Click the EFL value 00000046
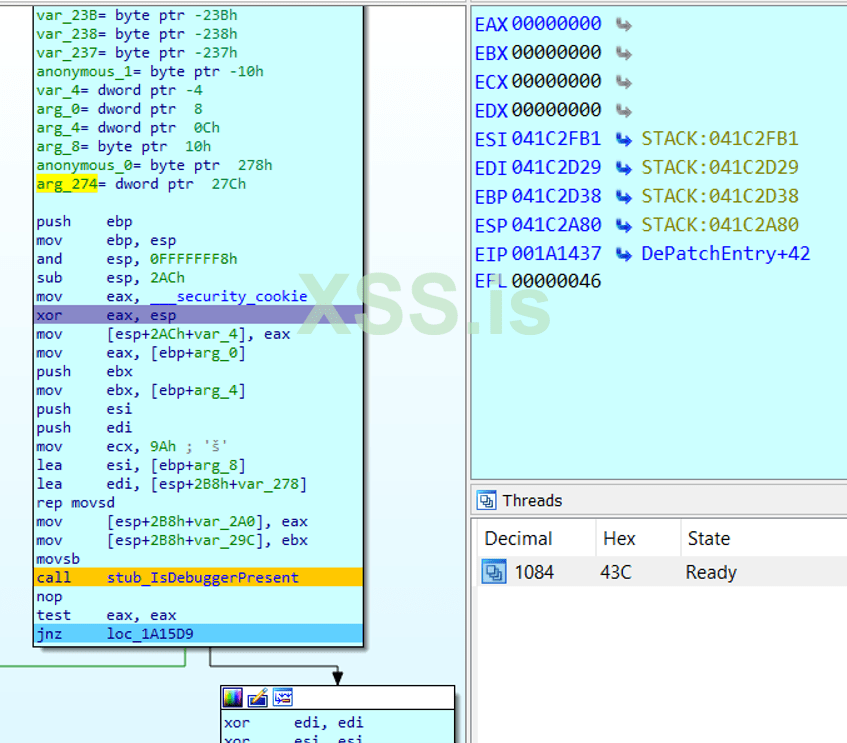Screen dimensions: 847x743 click(x=556, y=282)
